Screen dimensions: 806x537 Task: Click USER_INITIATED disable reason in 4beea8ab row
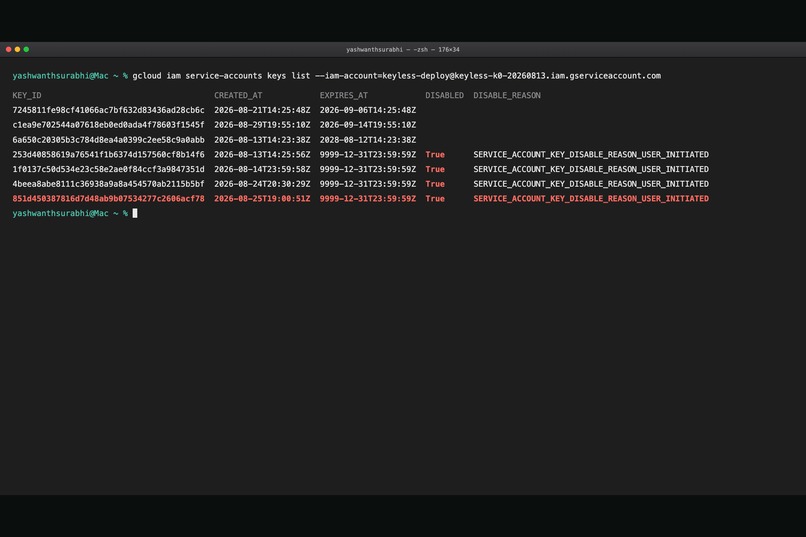click(x=591, y=184)
